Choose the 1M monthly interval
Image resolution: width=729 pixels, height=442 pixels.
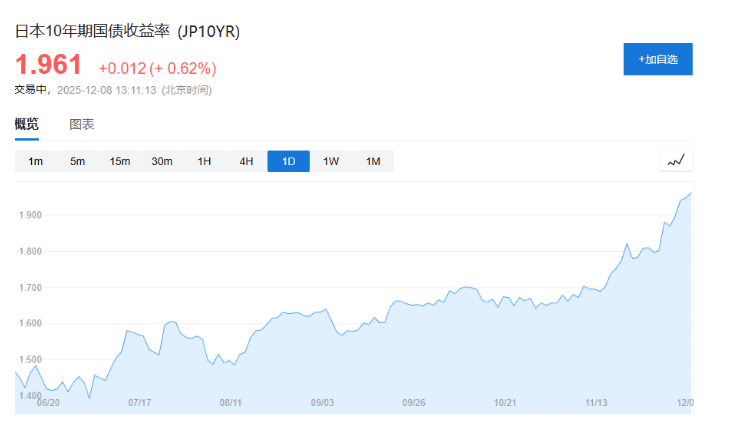coord(373,161)
